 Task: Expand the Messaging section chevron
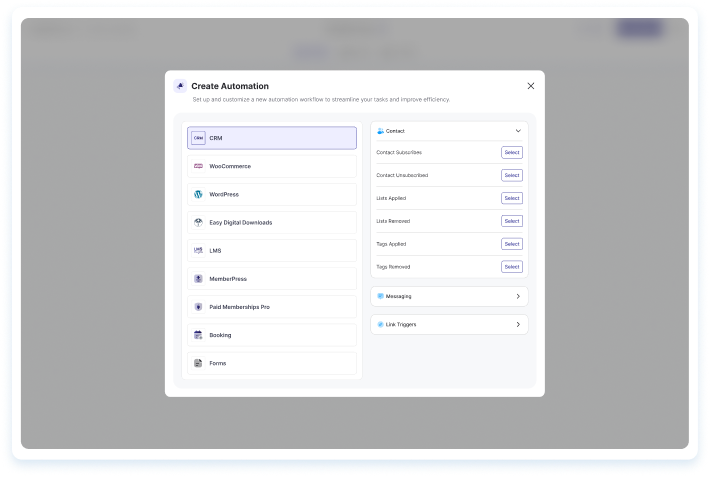coord(518,296)
